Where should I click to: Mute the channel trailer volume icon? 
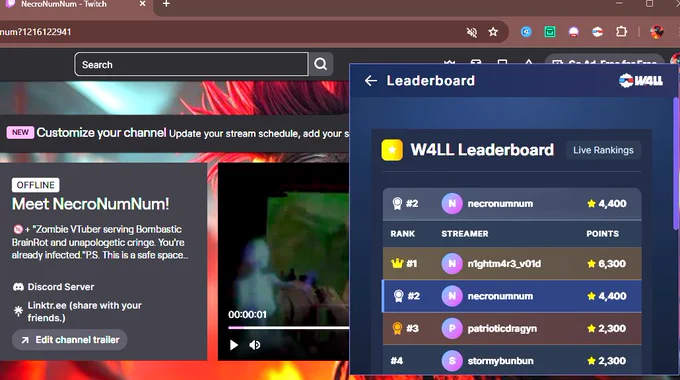(255, 345)
